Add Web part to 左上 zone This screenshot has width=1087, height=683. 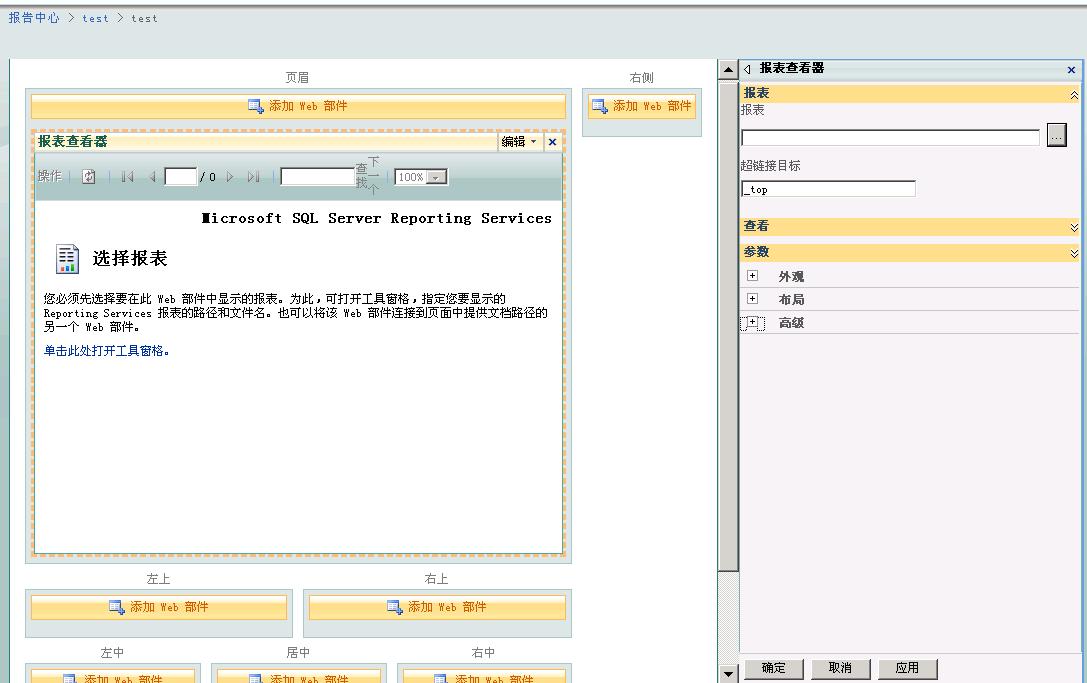(x=159, y=607)
